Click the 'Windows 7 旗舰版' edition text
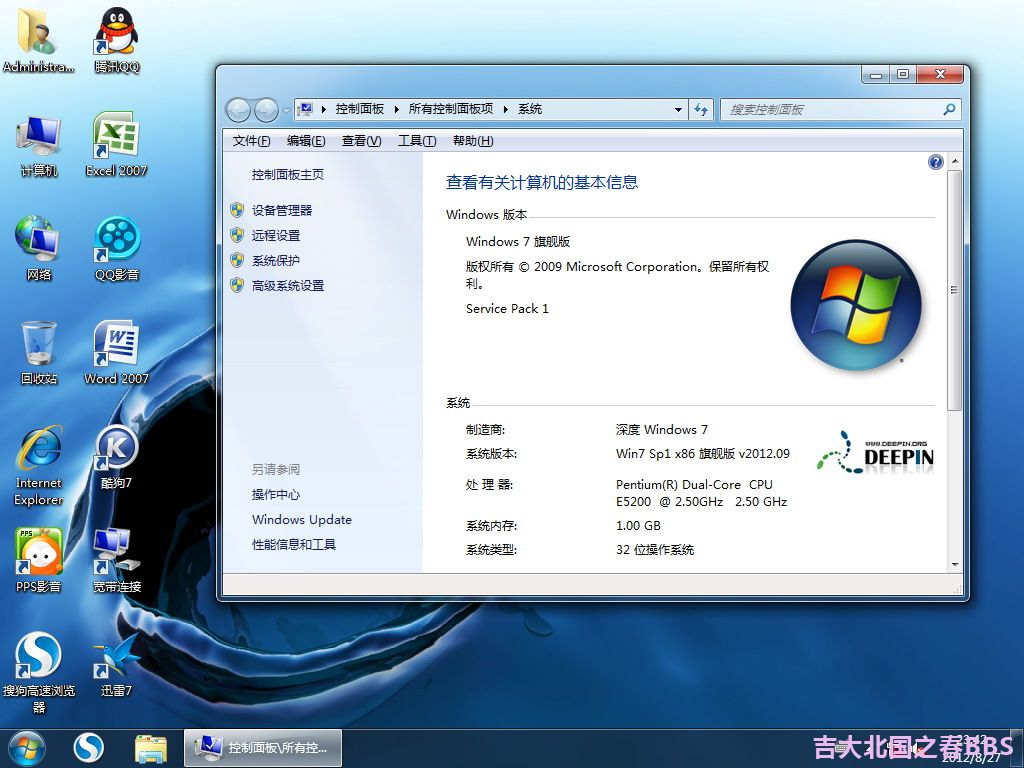The height and width of the screenshot is (768, 1024). pyautogui.click(x=518, y=242)
